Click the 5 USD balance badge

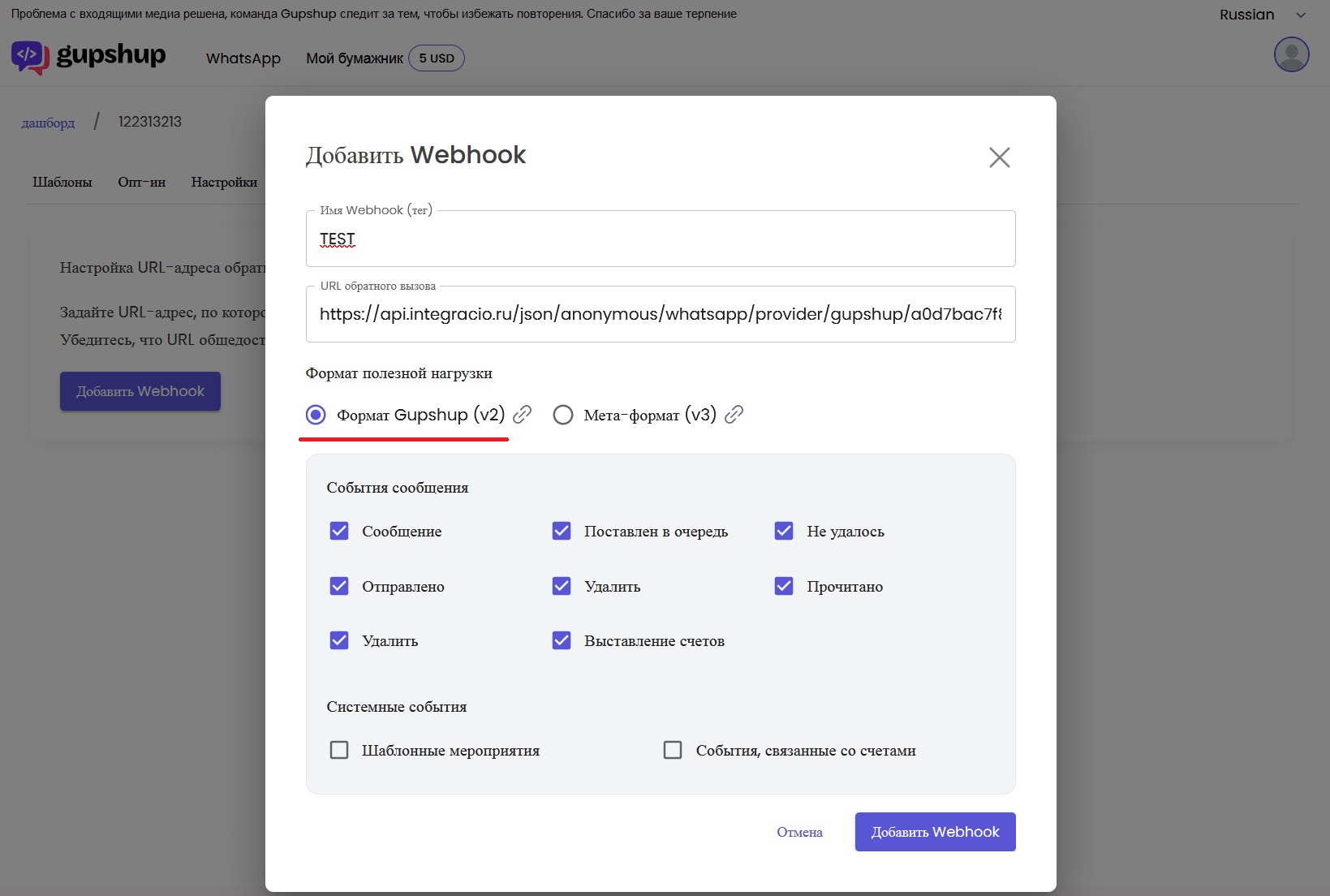(437, 58)
